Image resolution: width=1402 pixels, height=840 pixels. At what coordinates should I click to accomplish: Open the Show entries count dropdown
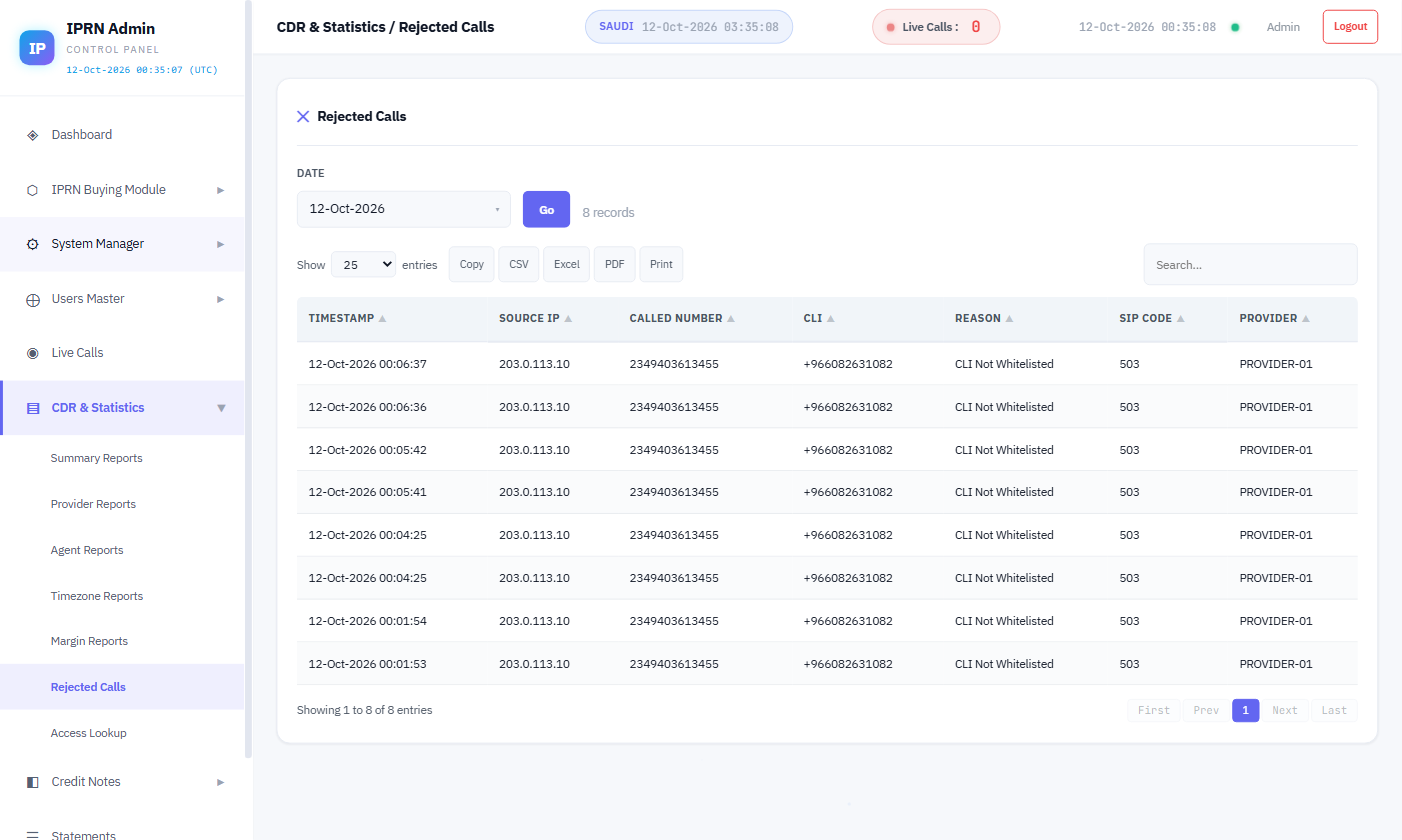(363, 264)
